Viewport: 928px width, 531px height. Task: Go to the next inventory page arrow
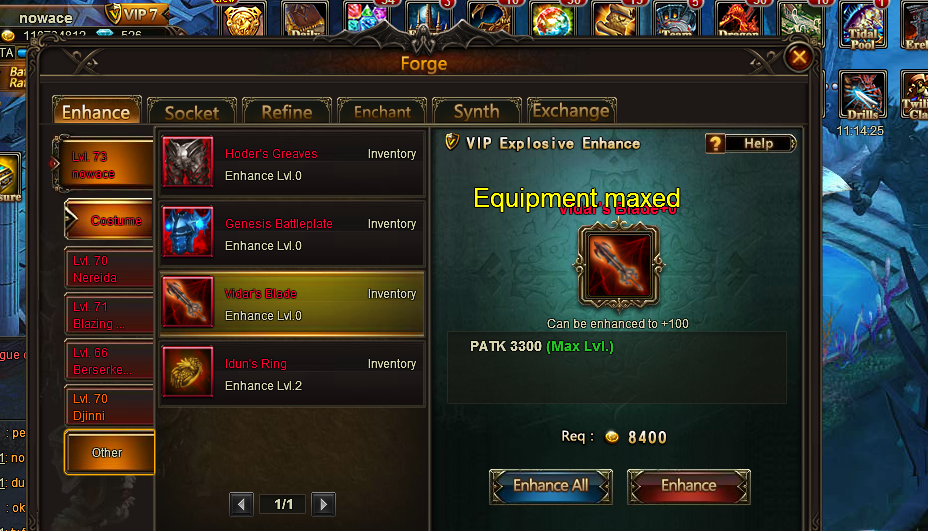point(323,504)
